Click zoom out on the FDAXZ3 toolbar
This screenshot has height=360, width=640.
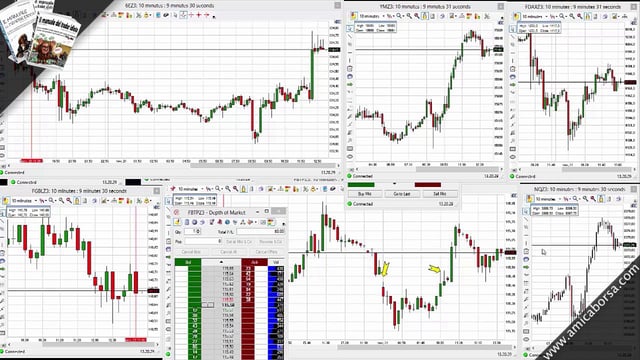[580, 16]
